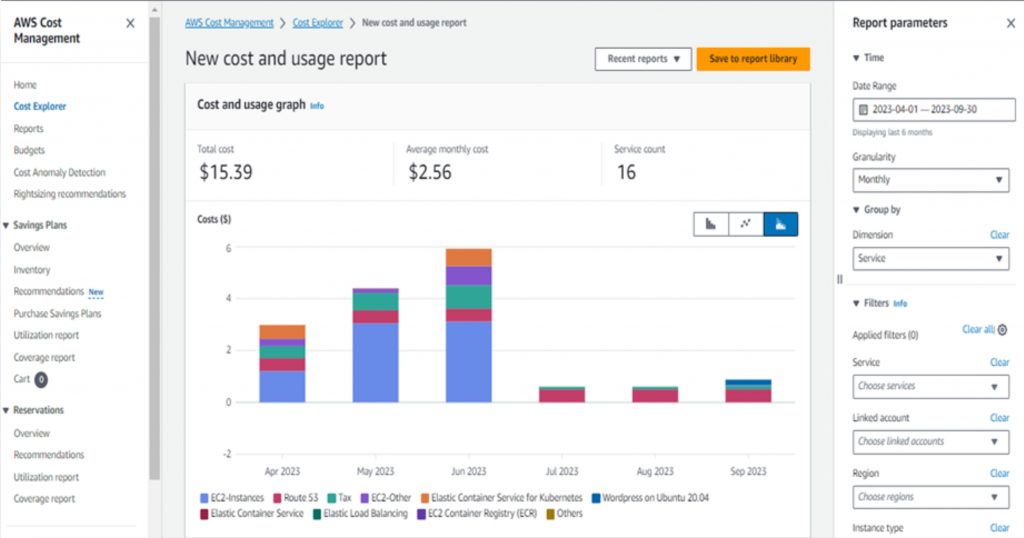Click the $15.39 total cost value

[226, 172]
